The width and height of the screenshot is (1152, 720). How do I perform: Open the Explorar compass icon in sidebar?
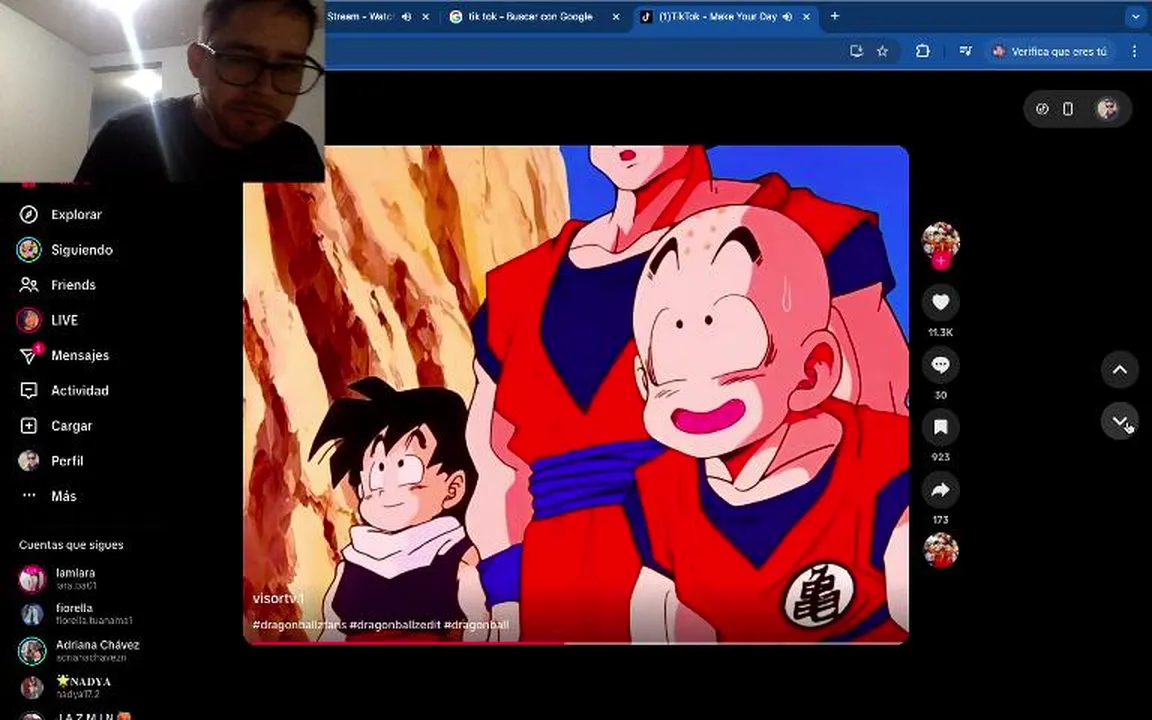(x=29, y=215)
